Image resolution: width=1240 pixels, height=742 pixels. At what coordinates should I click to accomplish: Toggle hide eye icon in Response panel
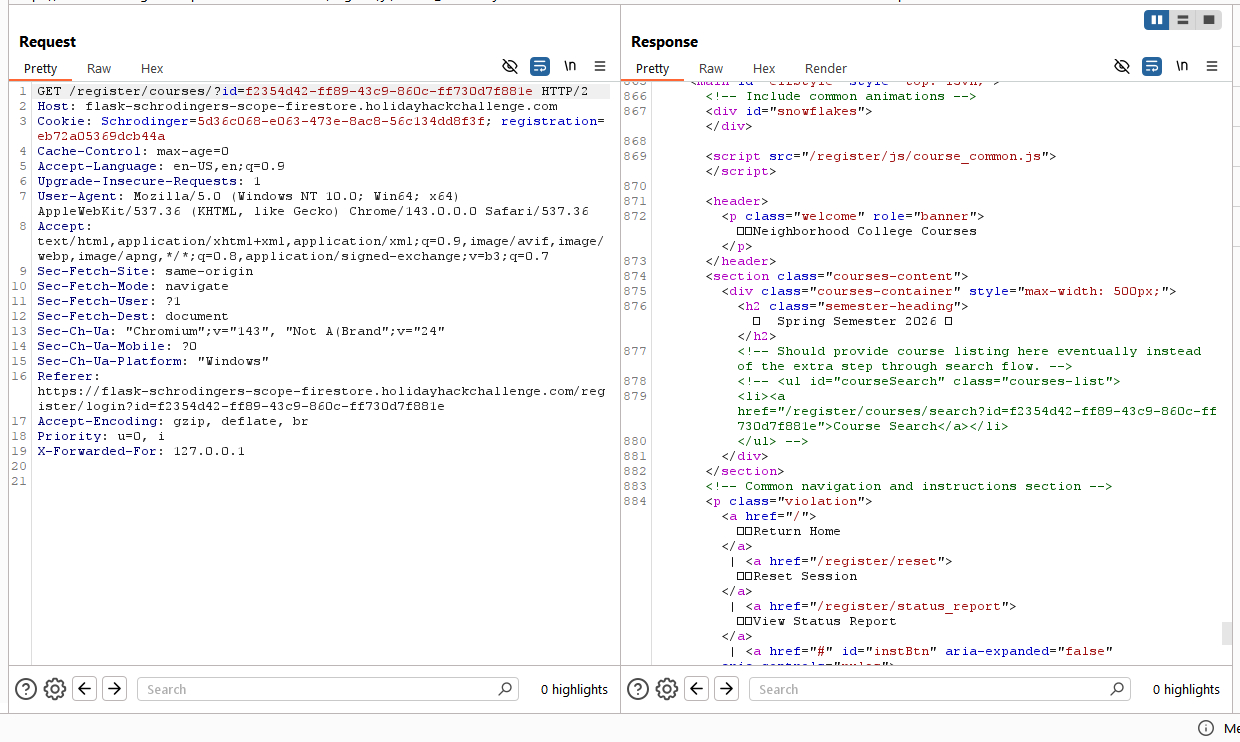point(1122,66)
